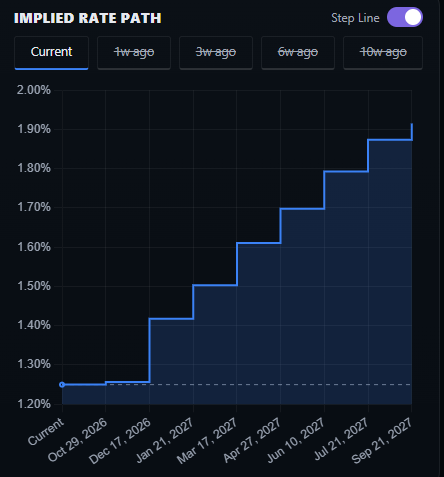The image size is (444, 477).
Task: Click the Apr 27, 2027 axis label
Action: [x=252, y=440]
